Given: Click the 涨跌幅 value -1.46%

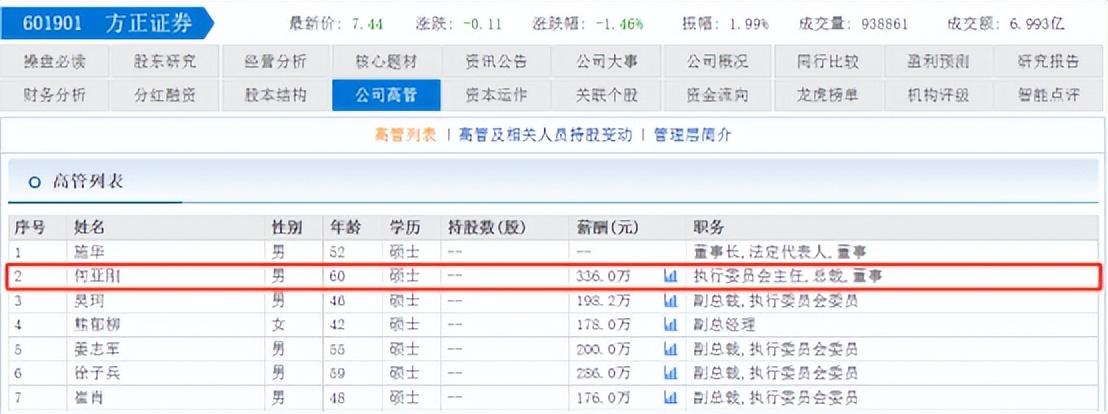Looking at the screenshot, I should (619, 24).
